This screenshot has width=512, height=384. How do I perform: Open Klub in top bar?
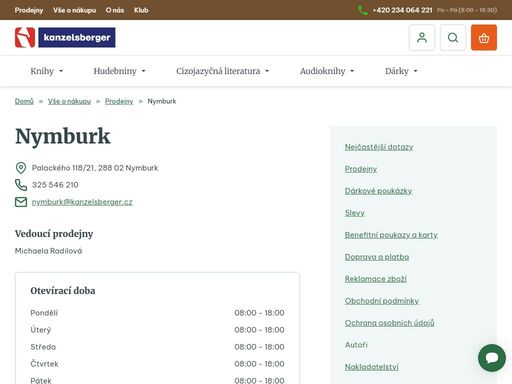(x=141, y=10)
